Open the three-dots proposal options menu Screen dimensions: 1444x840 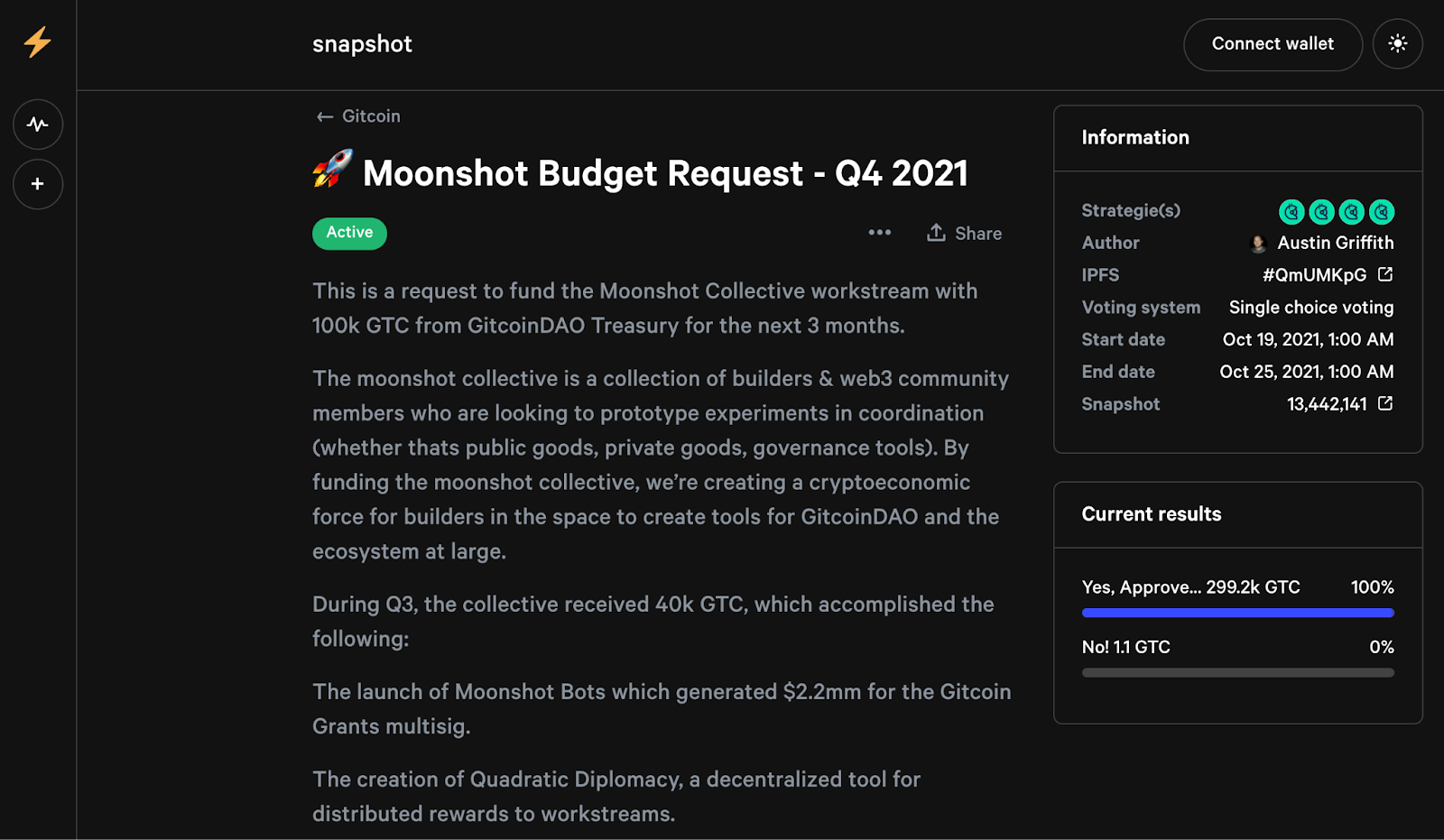coord(879,233)
